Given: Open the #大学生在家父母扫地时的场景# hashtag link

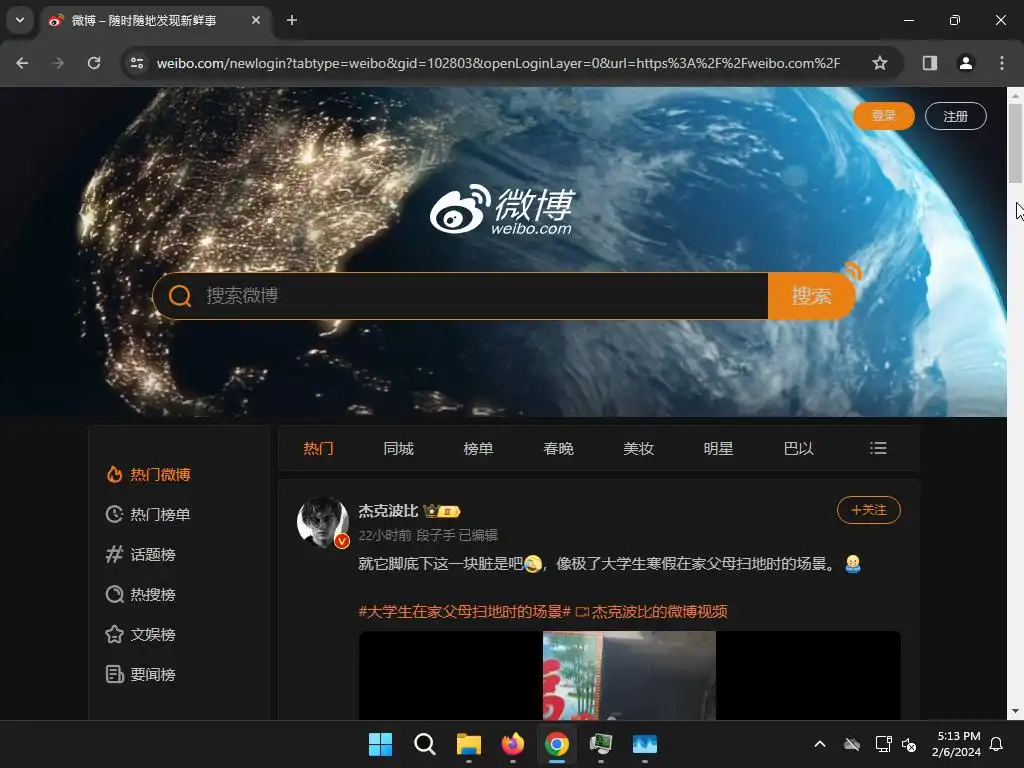Looking at the screenshot, I should pyautogui.click(x=464, y=612).
